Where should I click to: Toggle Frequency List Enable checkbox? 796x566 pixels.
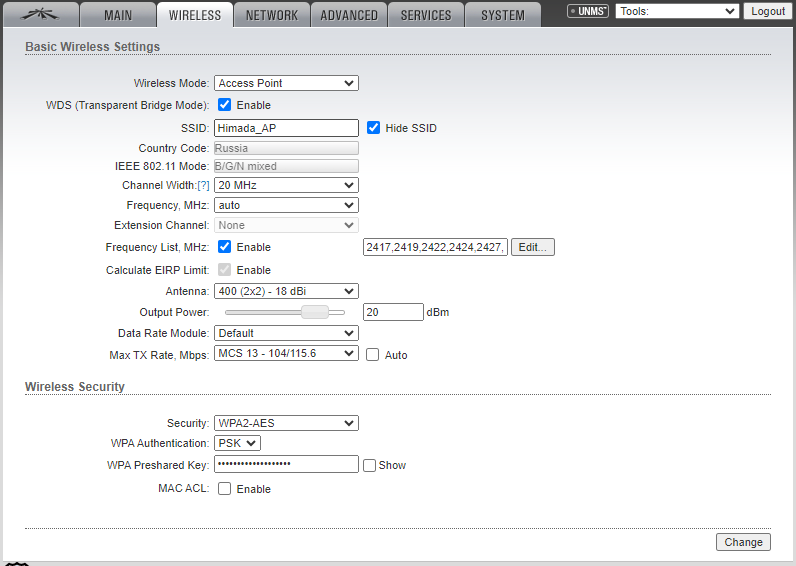tap(225, 247)
